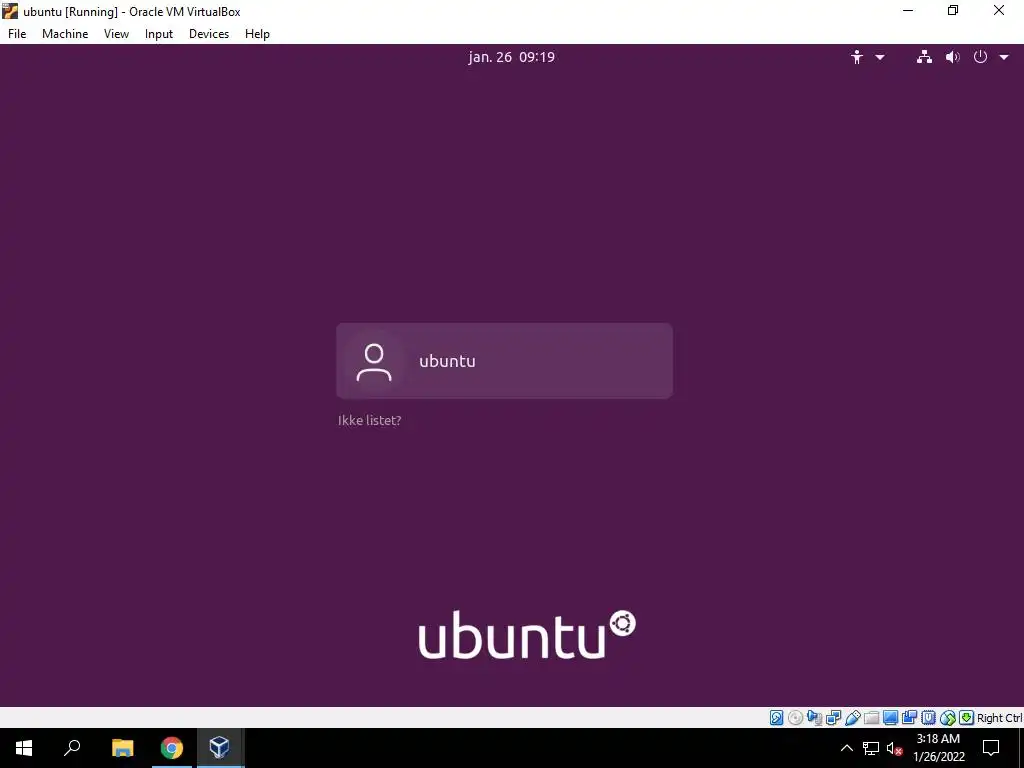Click the mouse integration indicator
Screen dimensions: 1024x768
pos(948,718)
